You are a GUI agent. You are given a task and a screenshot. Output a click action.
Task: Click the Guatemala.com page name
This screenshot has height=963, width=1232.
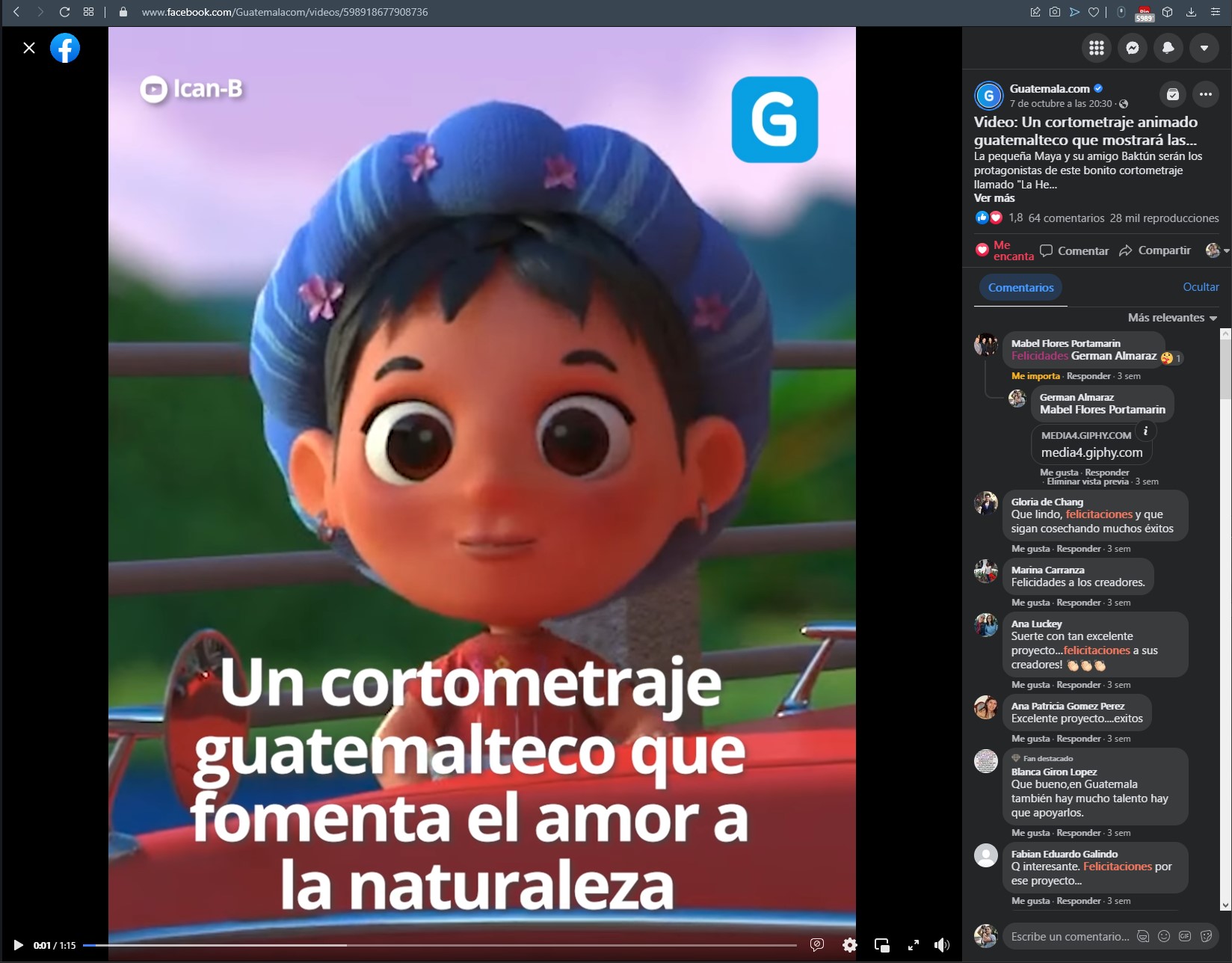(1050, 88)
